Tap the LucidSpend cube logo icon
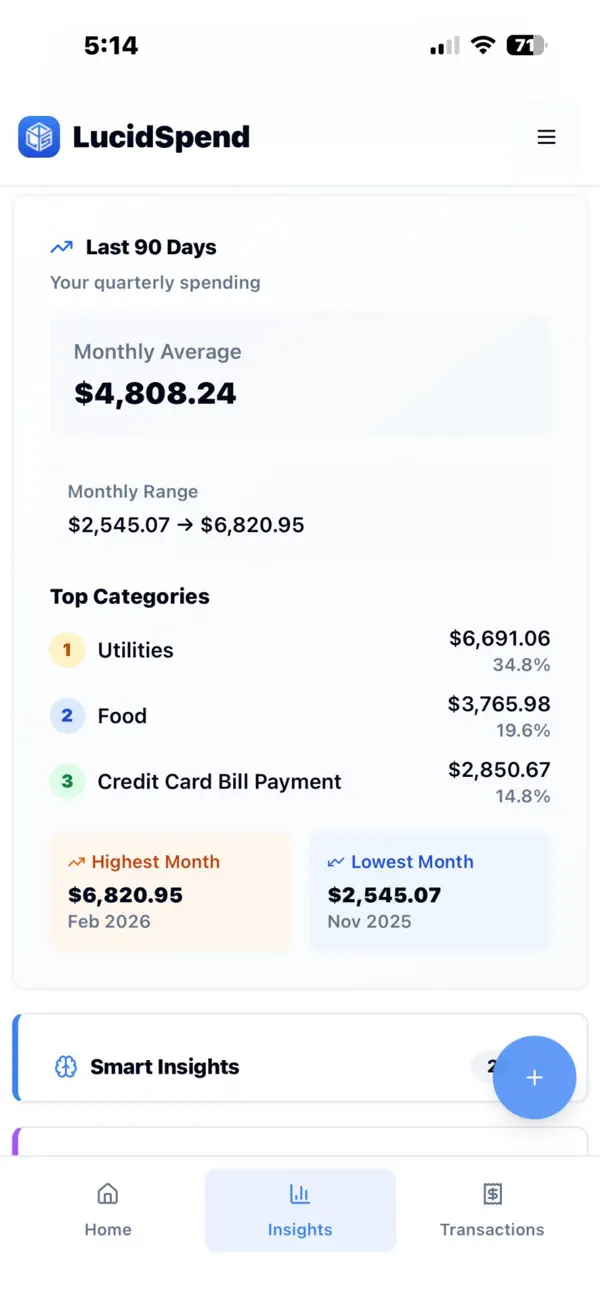This screenshot has height=1298, width=600. 37,137
